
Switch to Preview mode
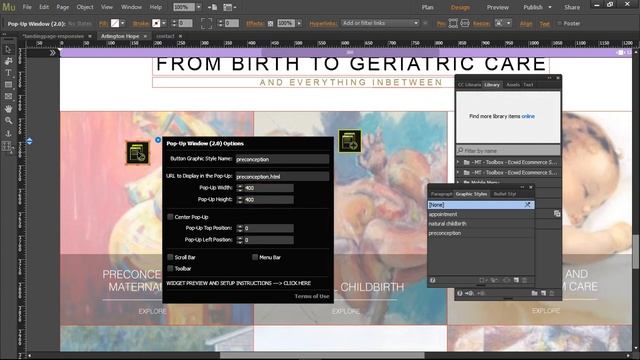pos(498,7)
